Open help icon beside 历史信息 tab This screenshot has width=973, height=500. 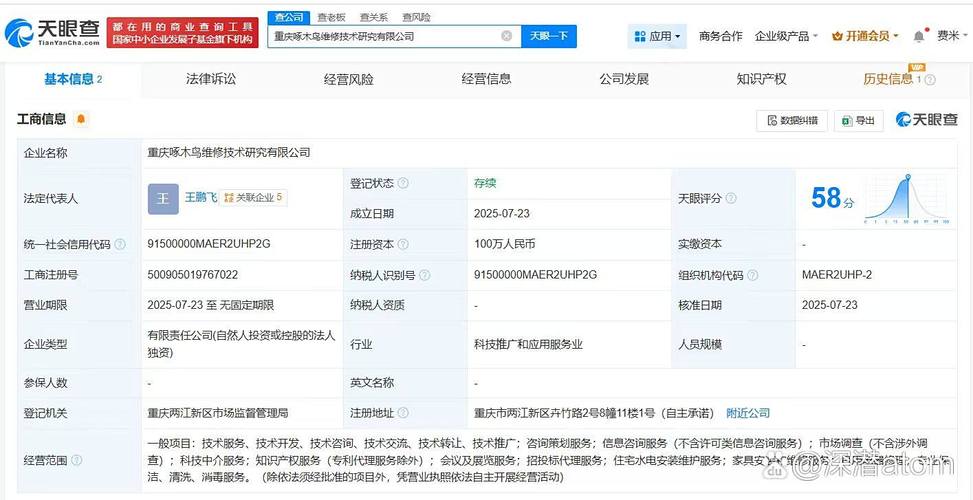coord(930,79)
